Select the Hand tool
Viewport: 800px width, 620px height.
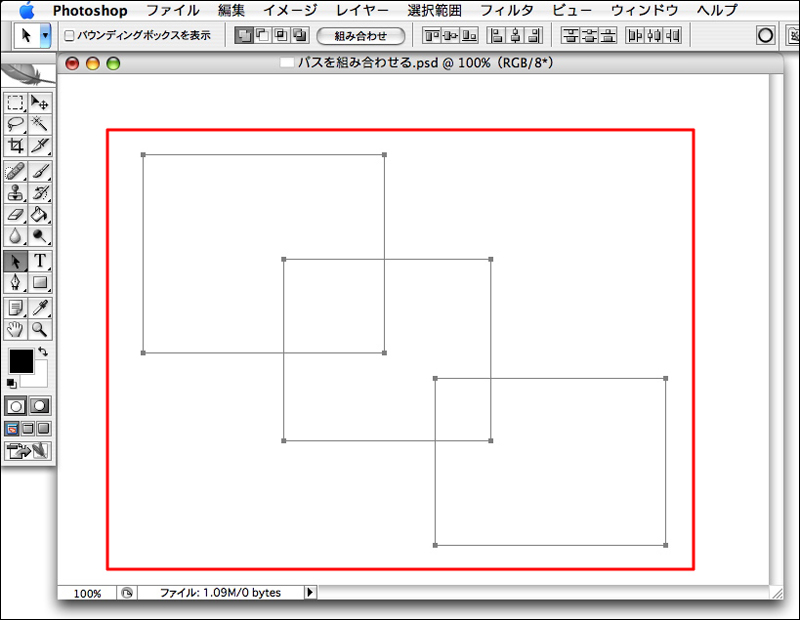(x=16, y=329)
